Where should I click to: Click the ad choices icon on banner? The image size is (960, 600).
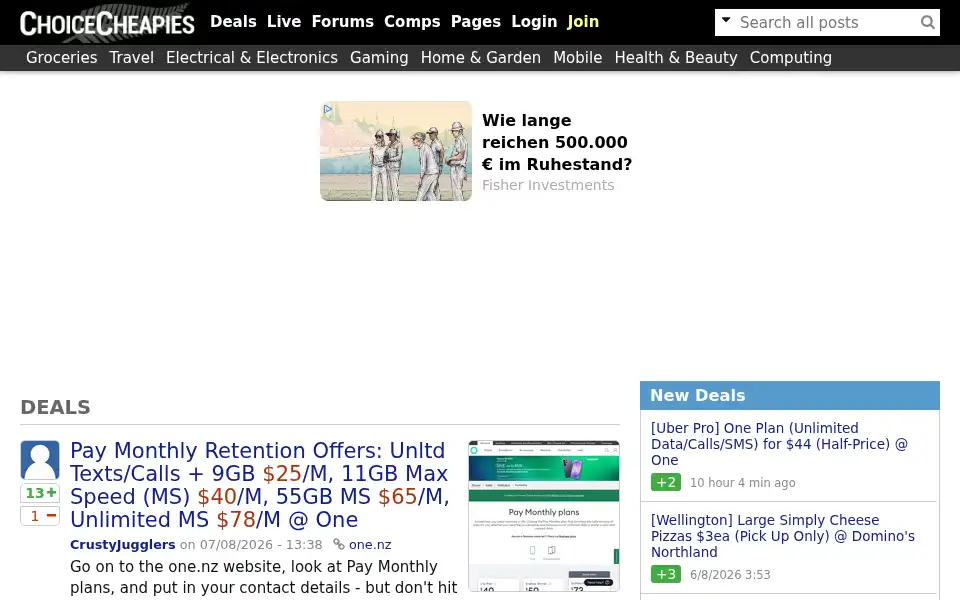328,110
